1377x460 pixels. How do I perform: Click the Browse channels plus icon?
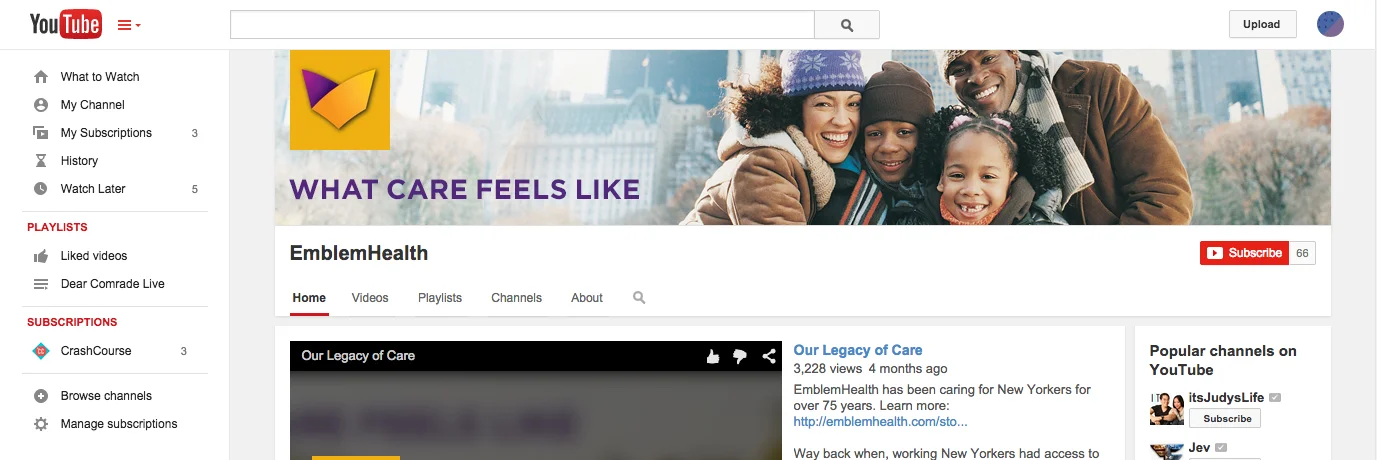(41, 396)
